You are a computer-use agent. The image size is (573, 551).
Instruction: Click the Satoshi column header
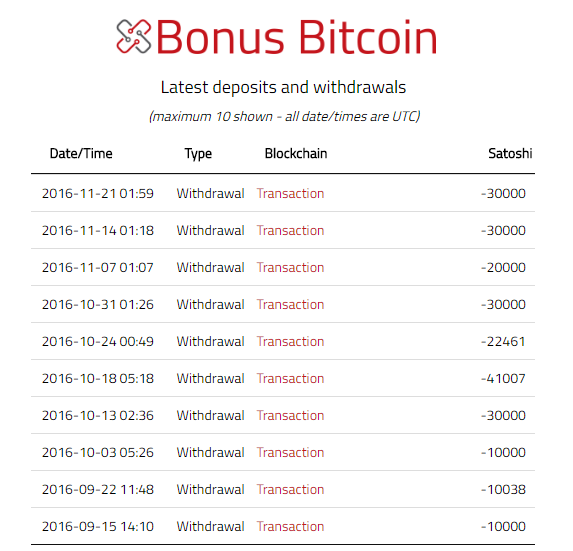pos(510,153)
